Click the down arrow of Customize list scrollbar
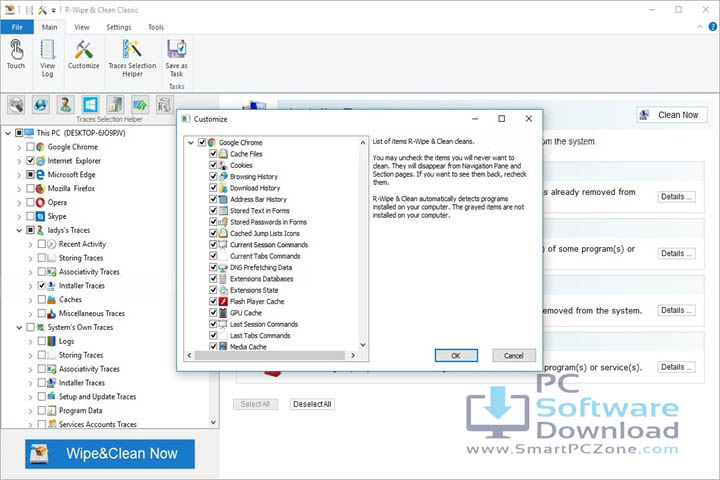 click(x=363, y=345)
